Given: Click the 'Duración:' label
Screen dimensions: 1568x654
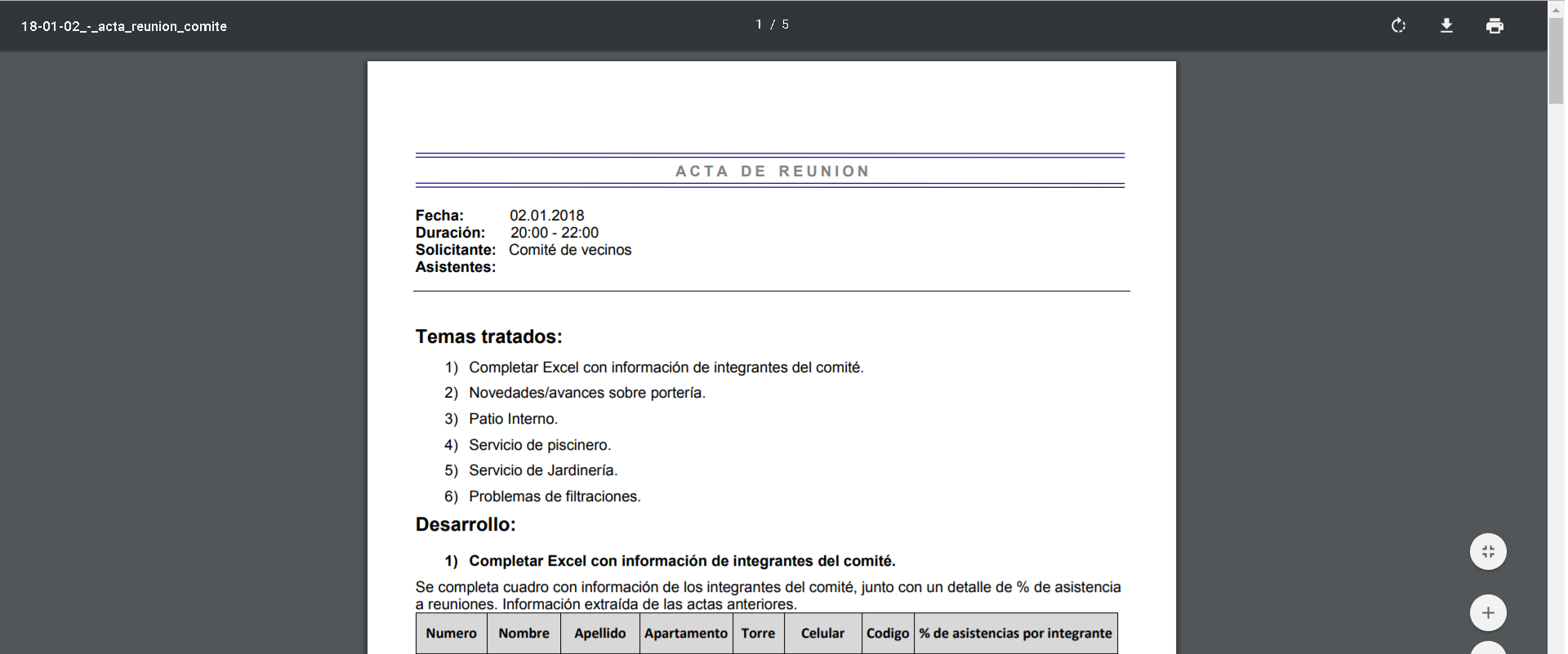Looking at the screenshot, I should click(x=450, y=233).
